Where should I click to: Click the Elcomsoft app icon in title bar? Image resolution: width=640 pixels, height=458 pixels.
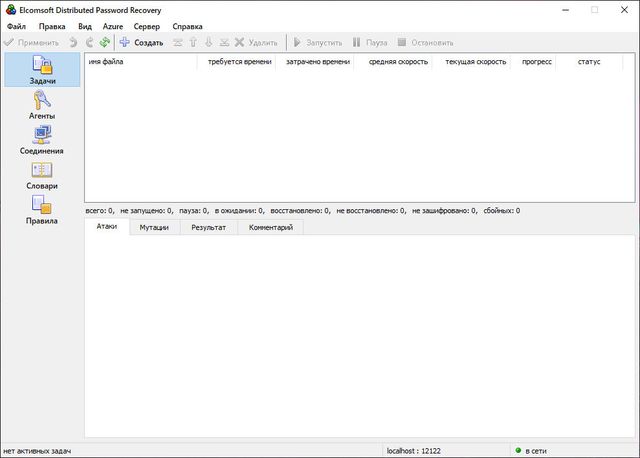(11, 10)
